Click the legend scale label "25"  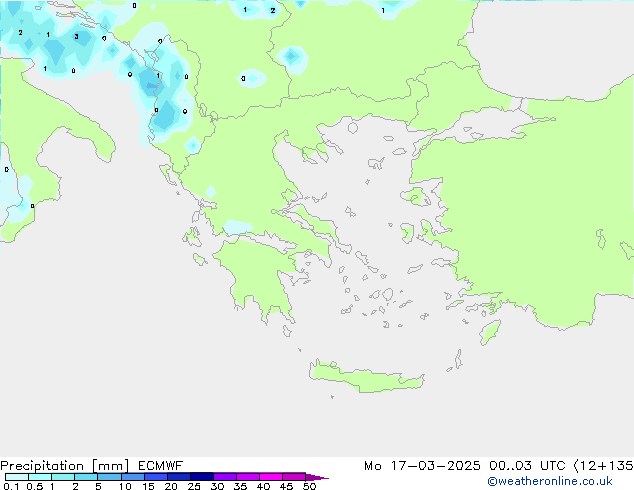194,486
